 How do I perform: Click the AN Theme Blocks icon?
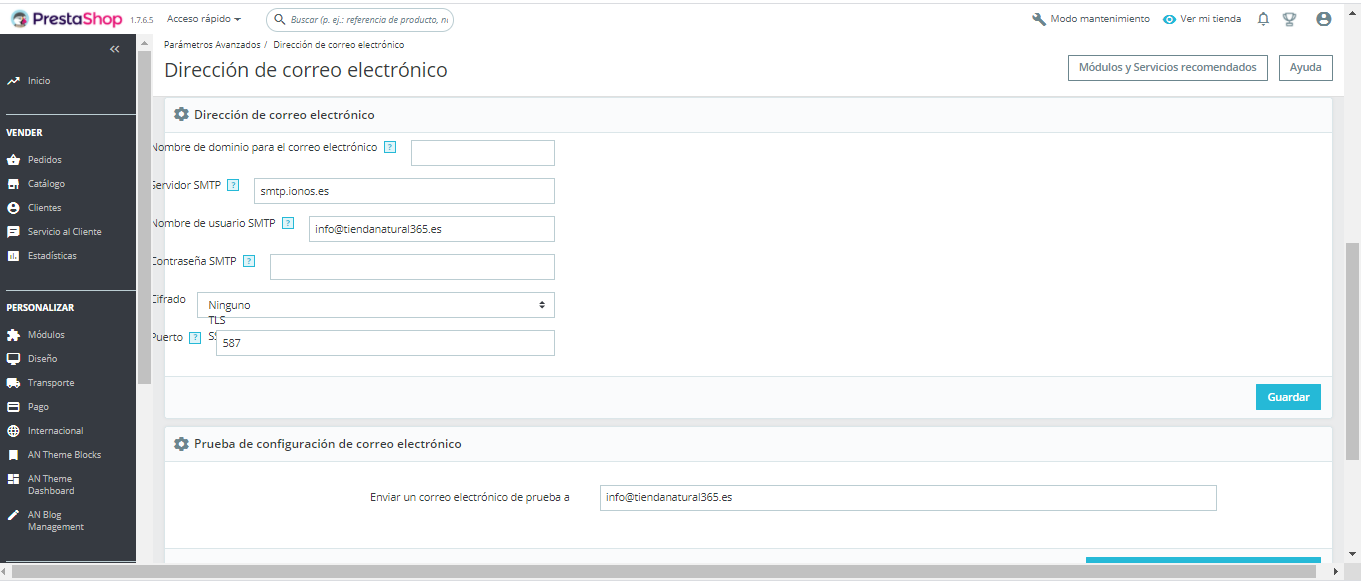(13, 455)
